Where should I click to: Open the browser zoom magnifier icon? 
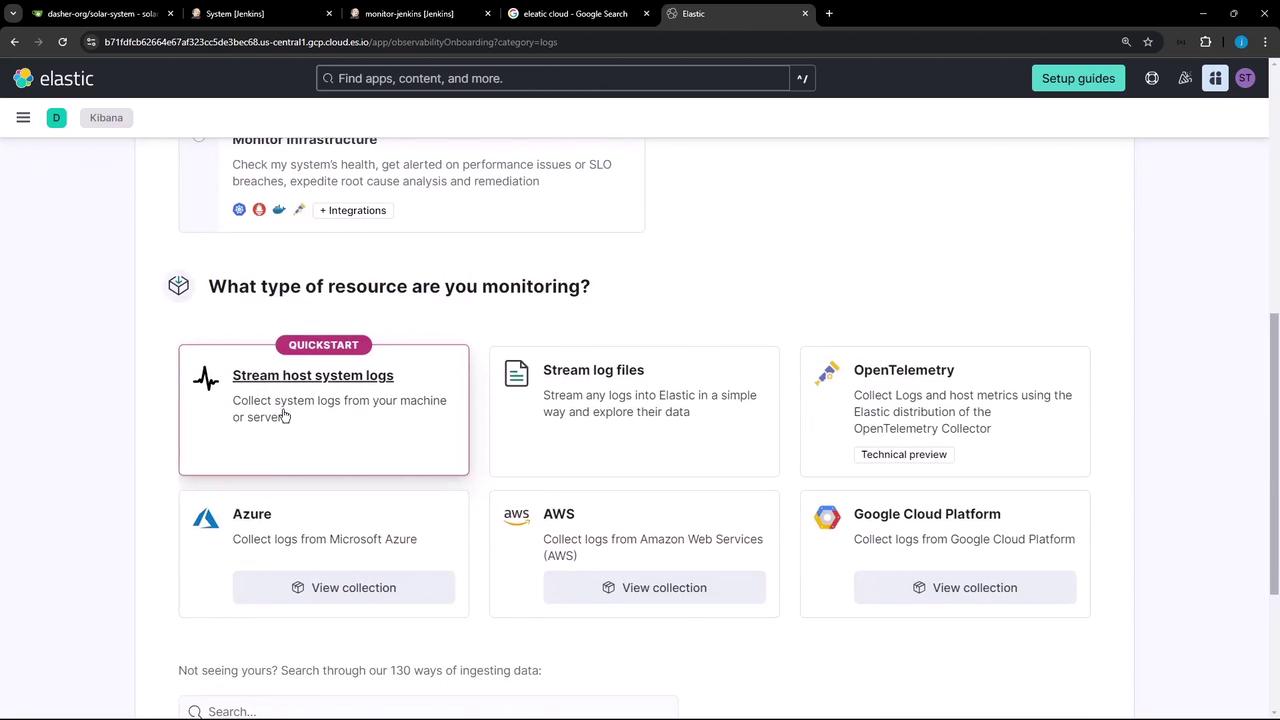tap(1126, 42)
